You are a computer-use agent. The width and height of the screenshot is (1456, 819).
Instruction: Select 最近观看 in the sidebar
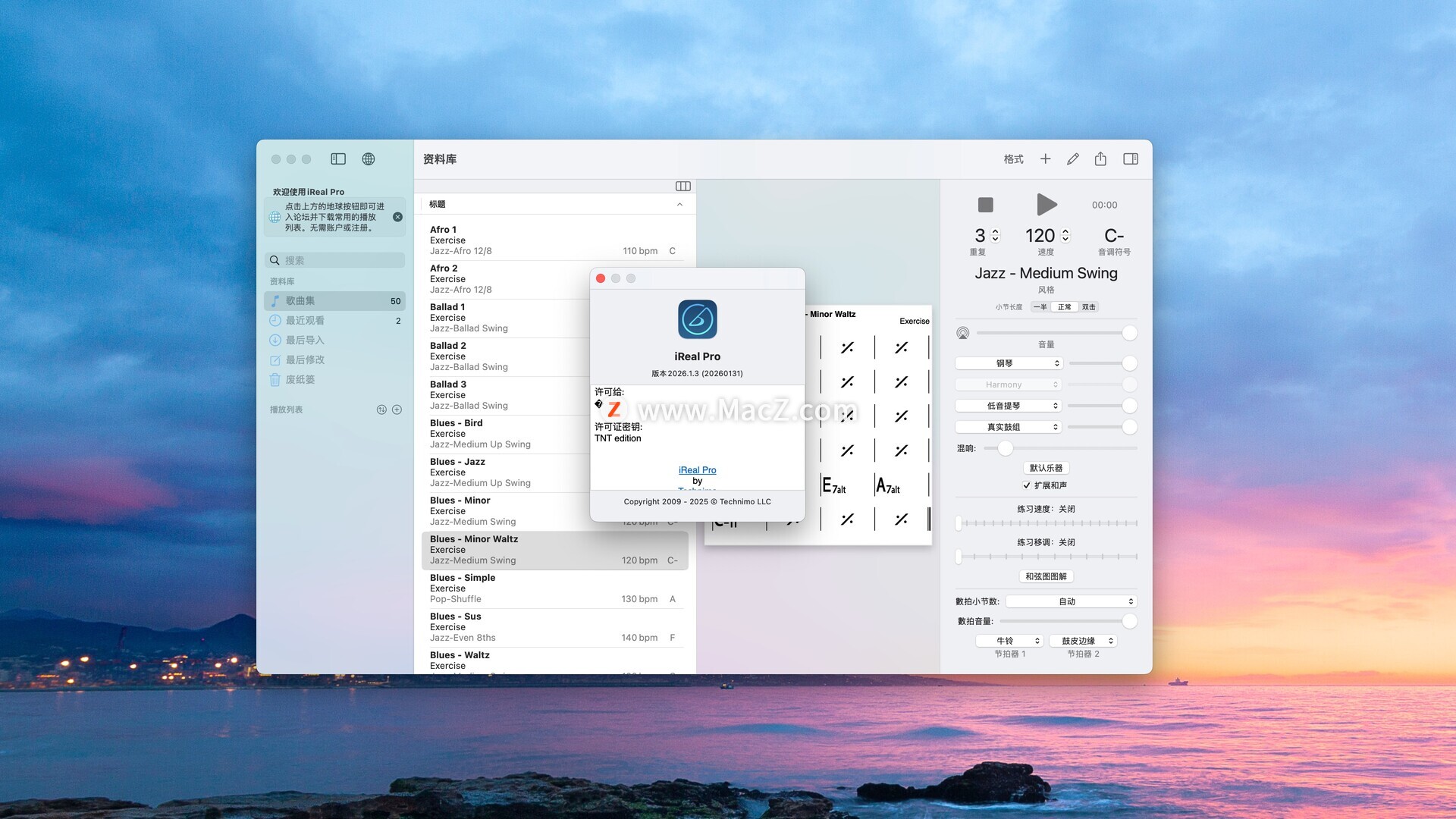[305, 321]
